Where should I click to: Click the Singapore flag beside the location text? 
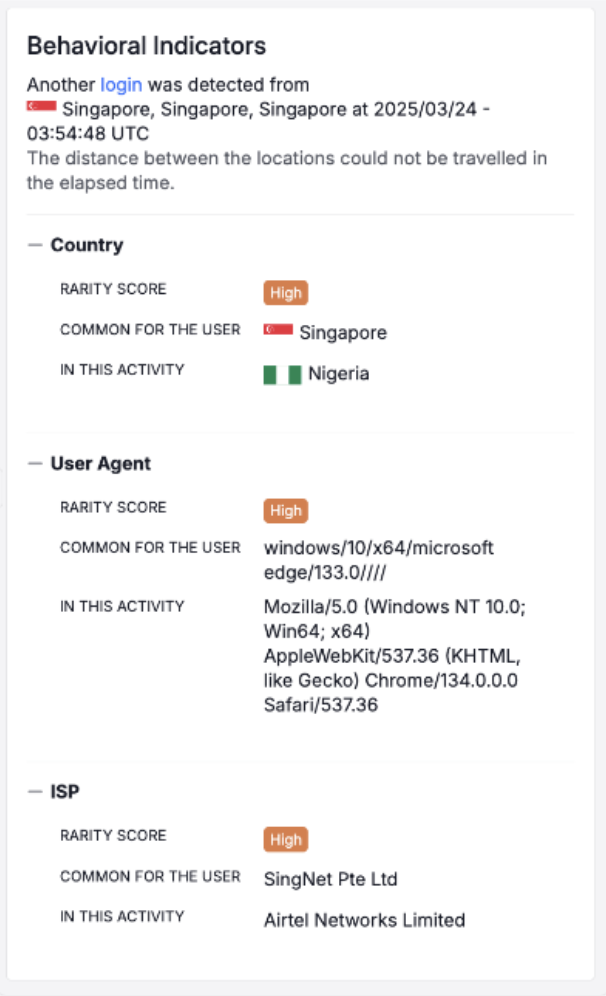[x=39, y=105]
